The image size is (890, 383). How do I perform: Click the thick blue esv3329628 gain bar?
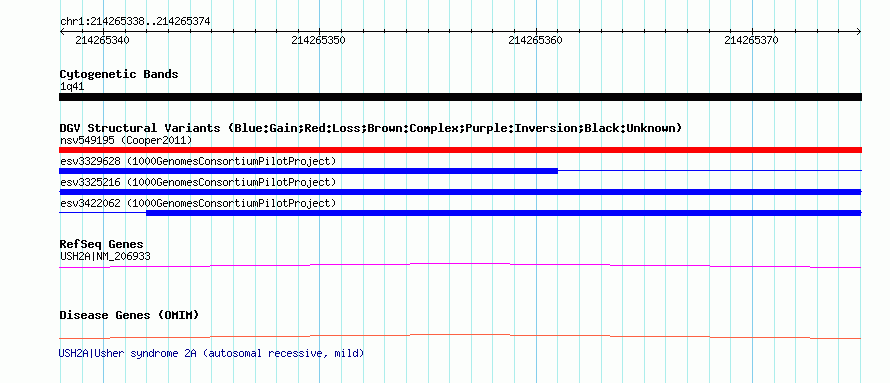[309, 171]
